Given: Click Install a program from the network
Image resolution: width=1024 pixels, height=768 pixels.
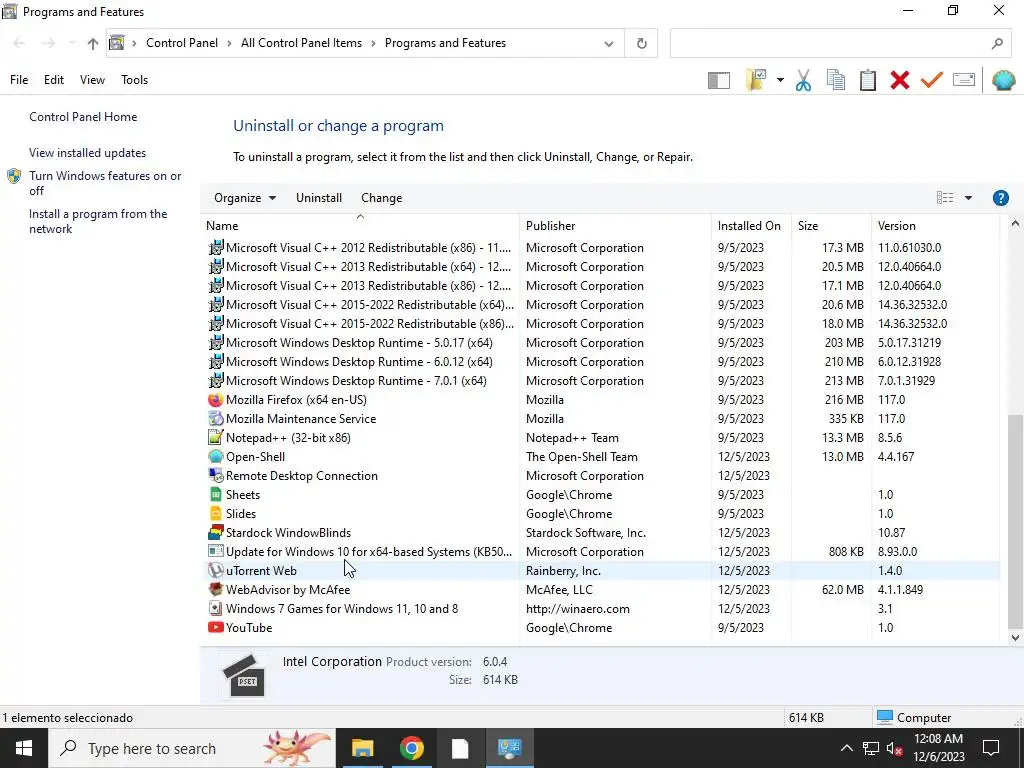Looking at the screenshot, I should (x=98, y=221).
